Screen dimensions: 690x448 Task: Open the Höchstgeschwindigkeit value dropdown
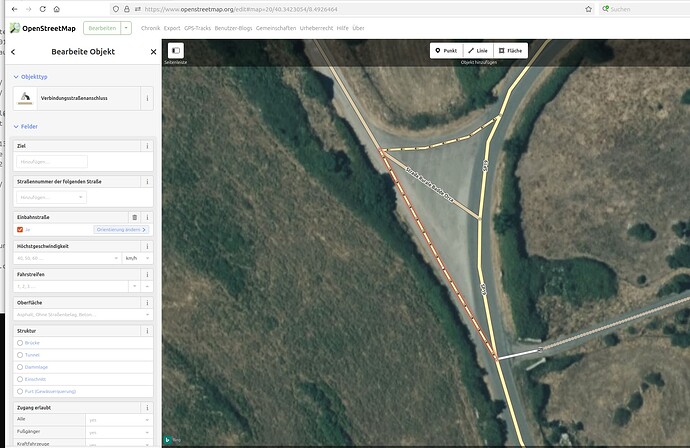click(x=116, y=258)
